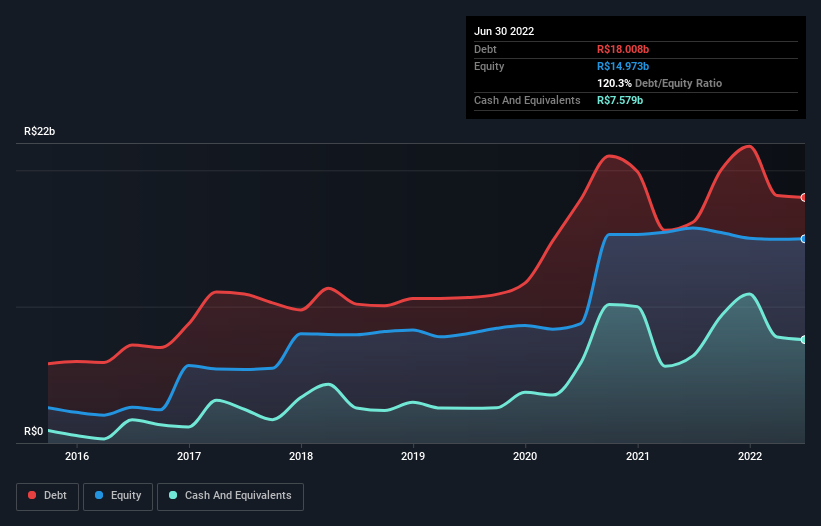
Task: Click the 2017 x-axis label
Action: (189, 456)
